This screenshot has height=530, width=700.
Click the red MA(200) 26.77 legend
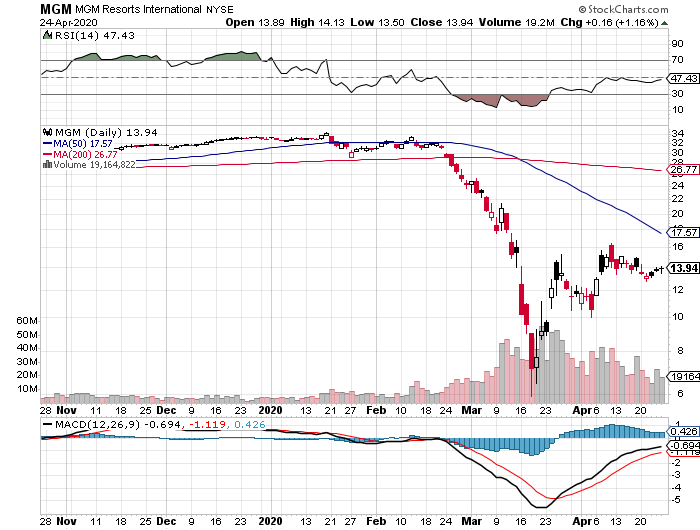coord(80,154)
